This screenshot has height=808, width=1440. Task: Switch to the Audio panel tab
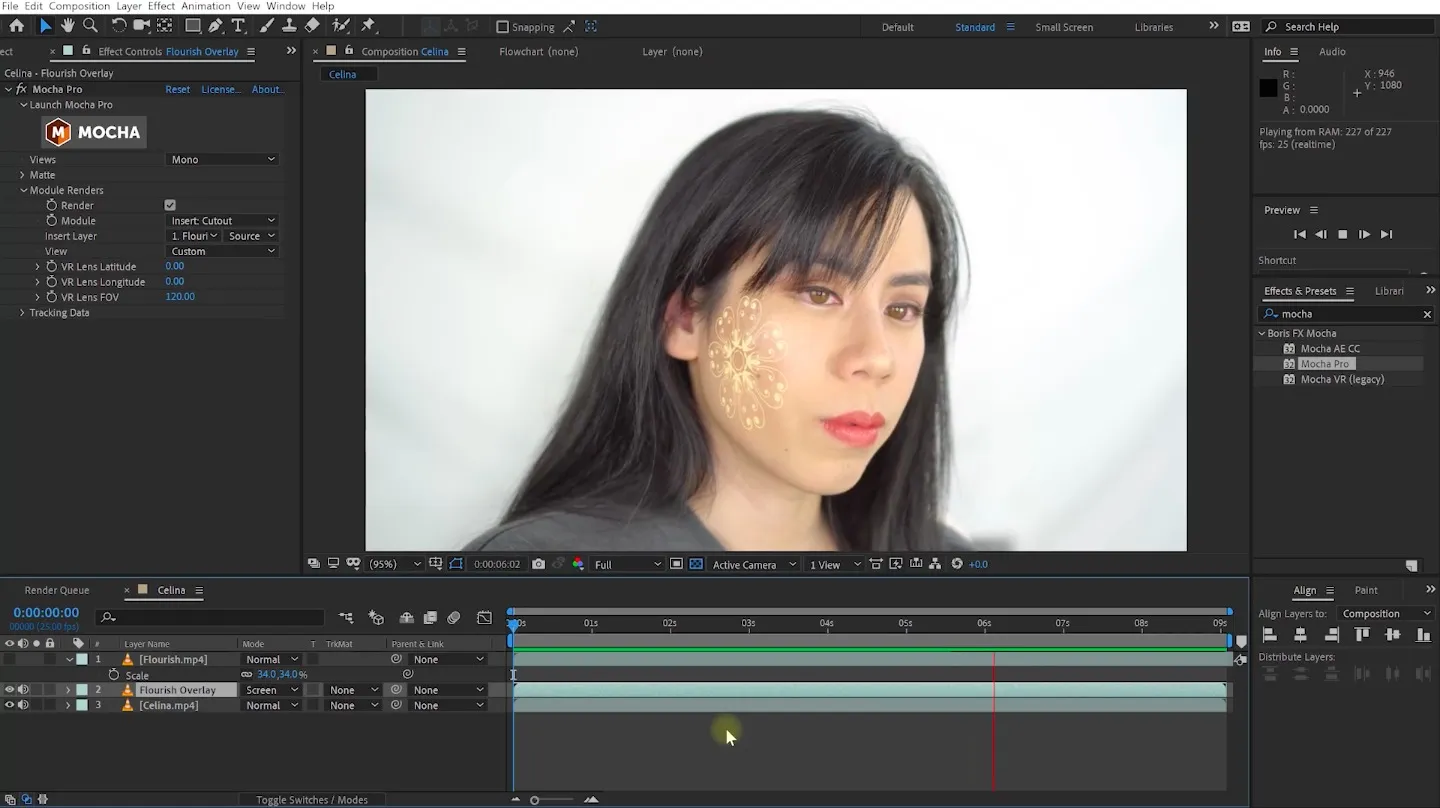[x=1332, y=51]
